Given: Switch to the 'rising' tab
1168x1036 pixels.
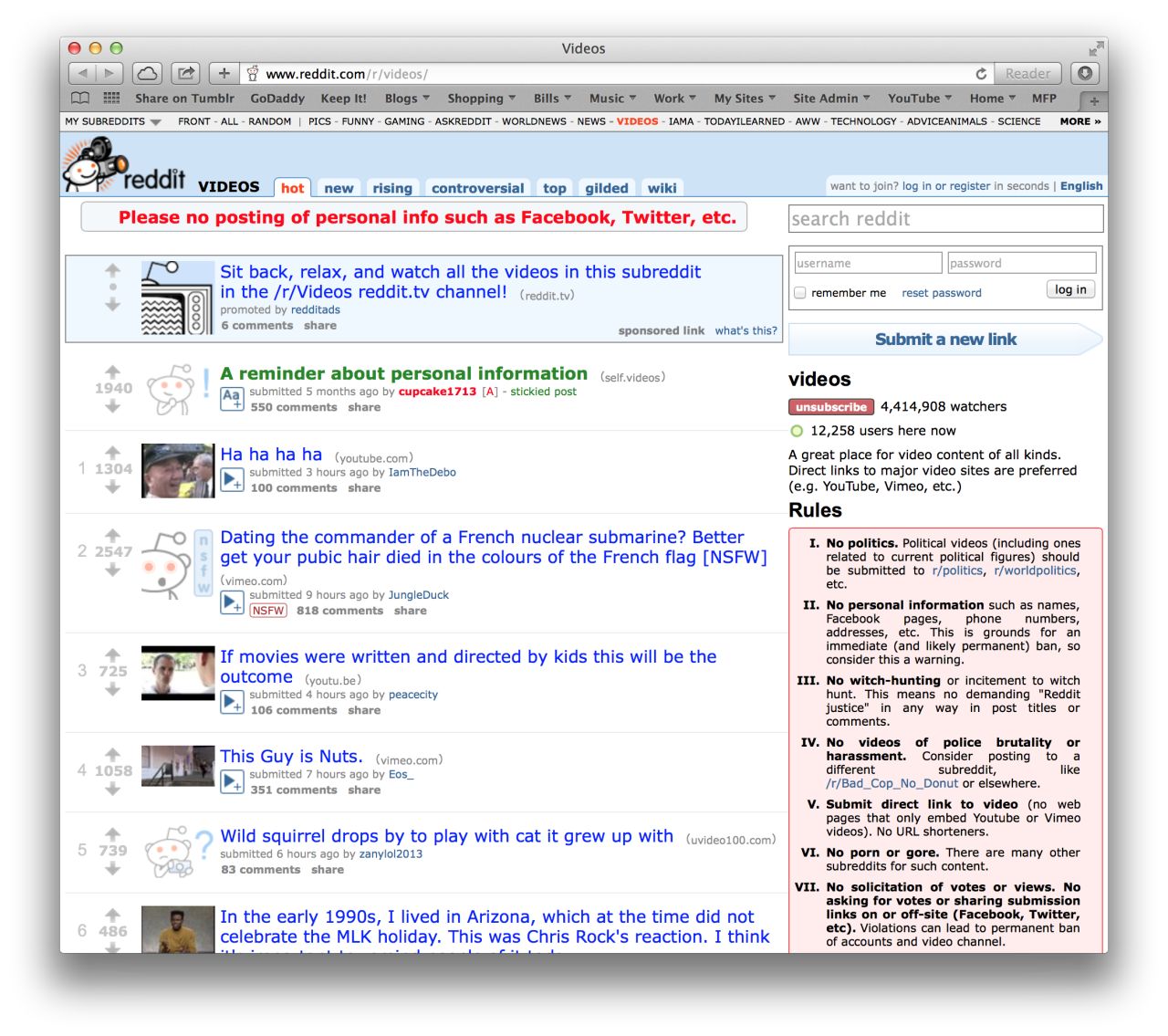Looking at the screenshot, I should (392, 188).
